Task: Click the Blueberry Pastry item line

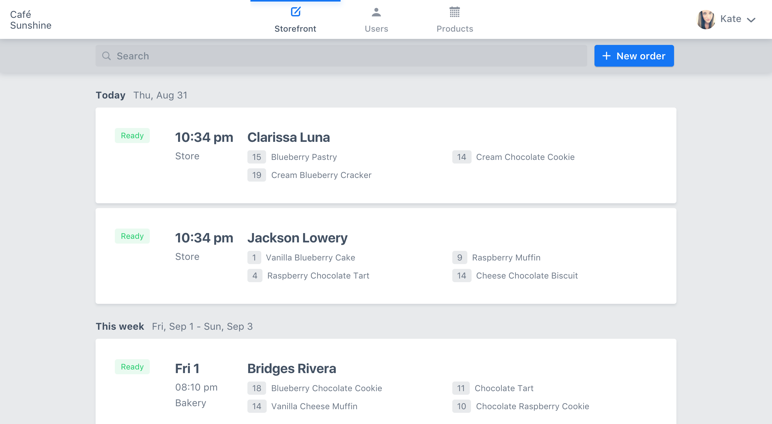Action: tap(303, 157)
